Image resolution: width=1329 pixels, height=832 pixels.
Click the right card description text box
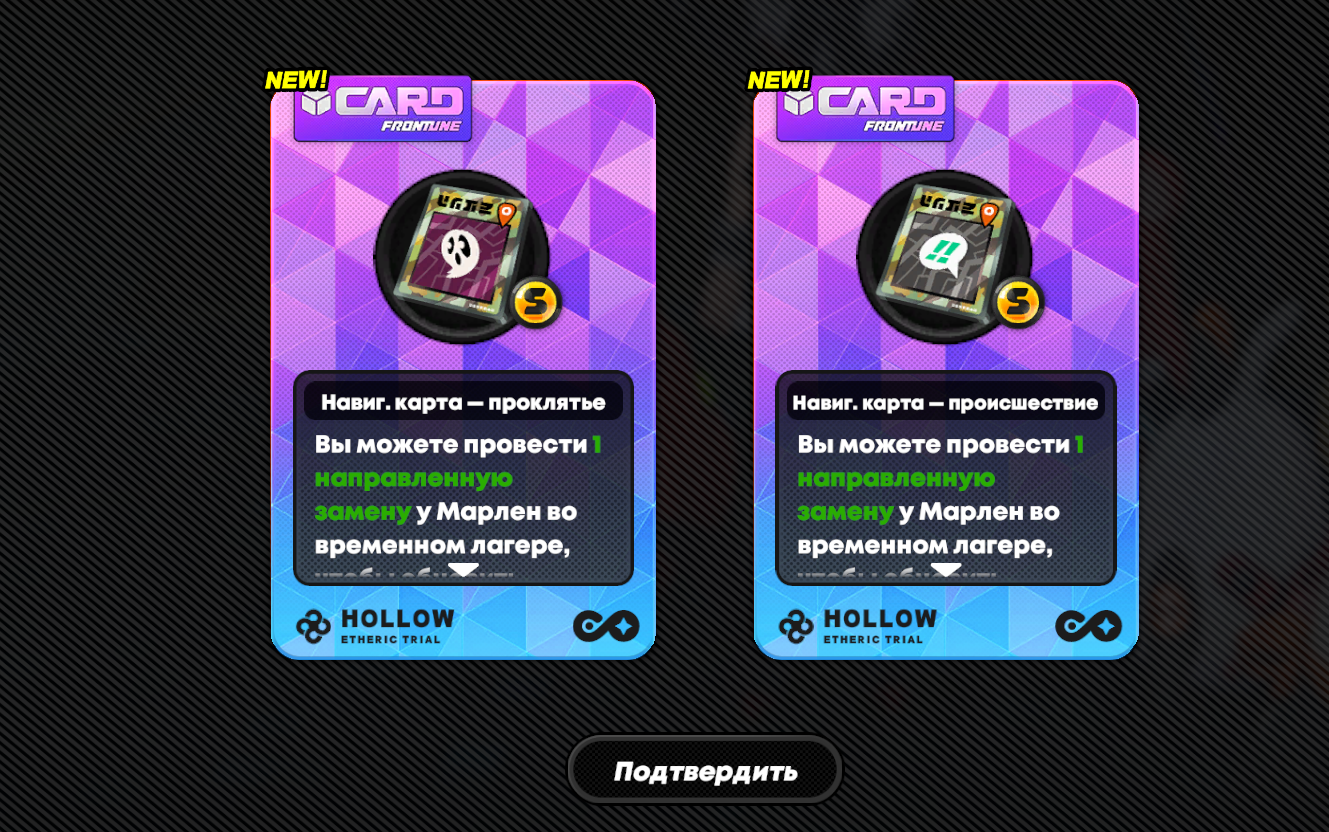pyautogui.click(x=946, y=478)
